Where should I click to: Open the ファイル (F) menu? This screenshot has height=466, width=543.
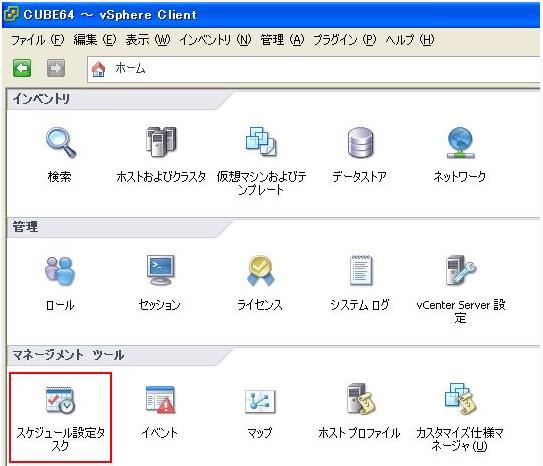coord(38,40)
